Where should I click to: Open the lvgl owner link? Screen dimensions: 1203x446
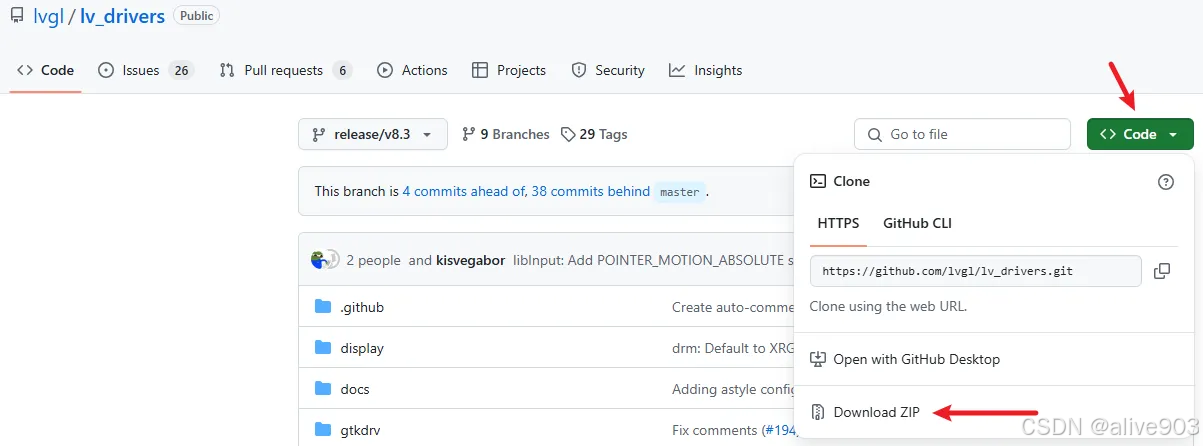coord(46,16)
